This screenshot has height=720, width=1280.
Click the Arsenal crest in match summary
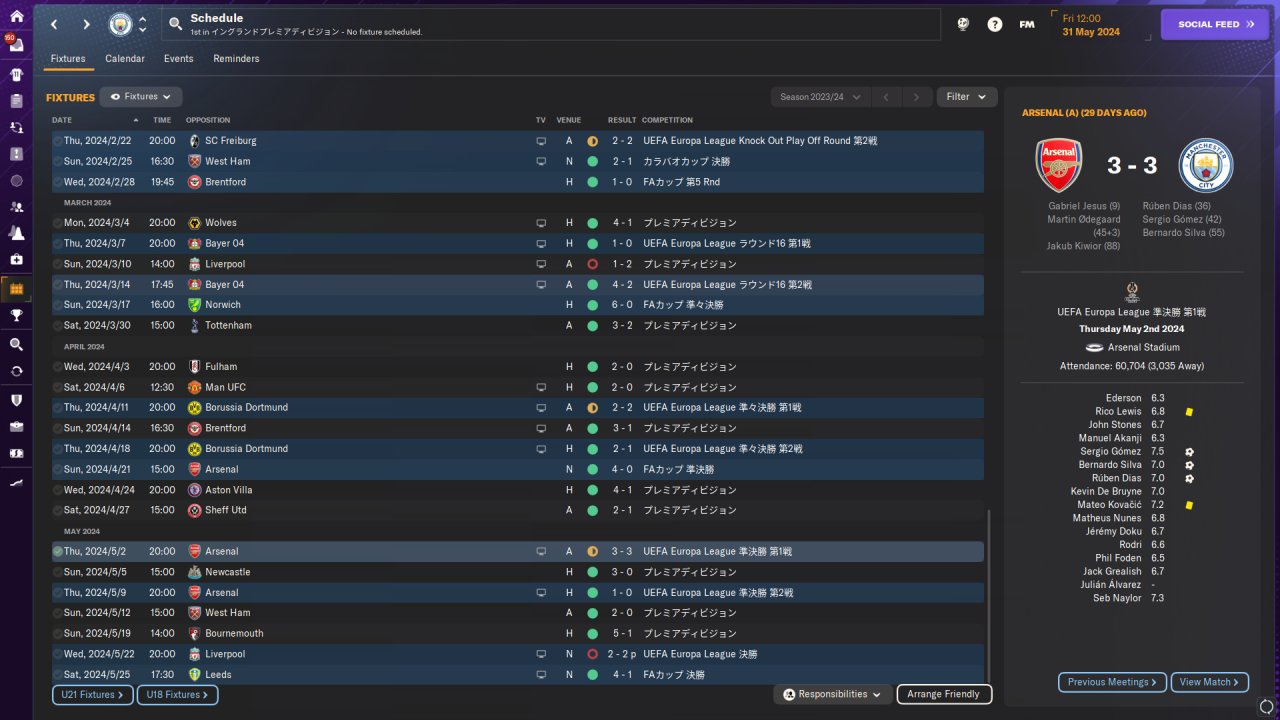[1058, 165]
